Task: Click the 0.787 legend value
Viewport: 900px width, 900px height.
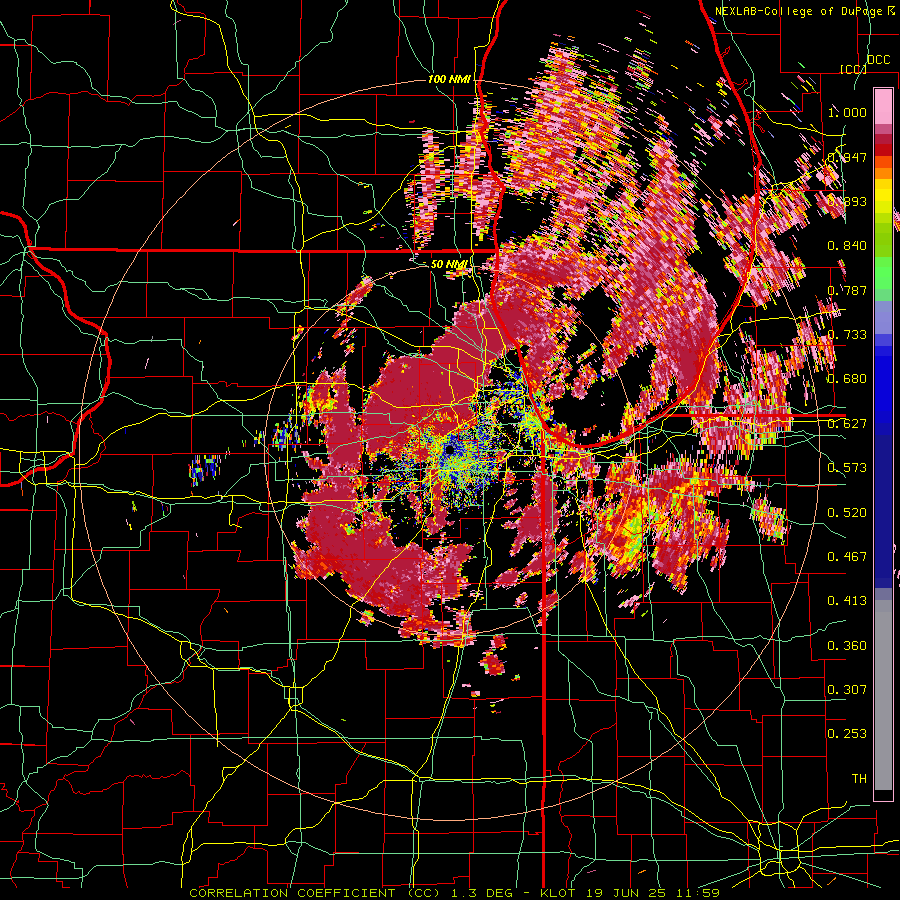Action: (847, 290)
